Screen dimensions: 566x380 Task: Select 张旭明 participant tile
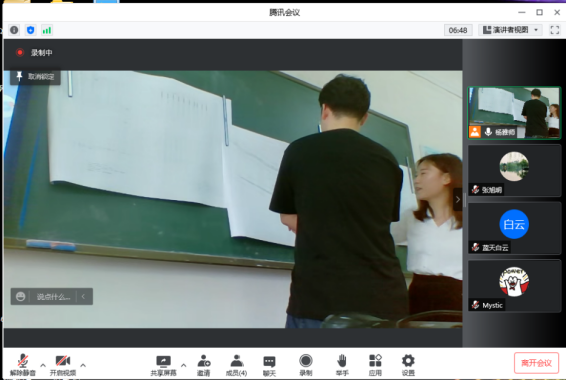click(x=514, y=170)
